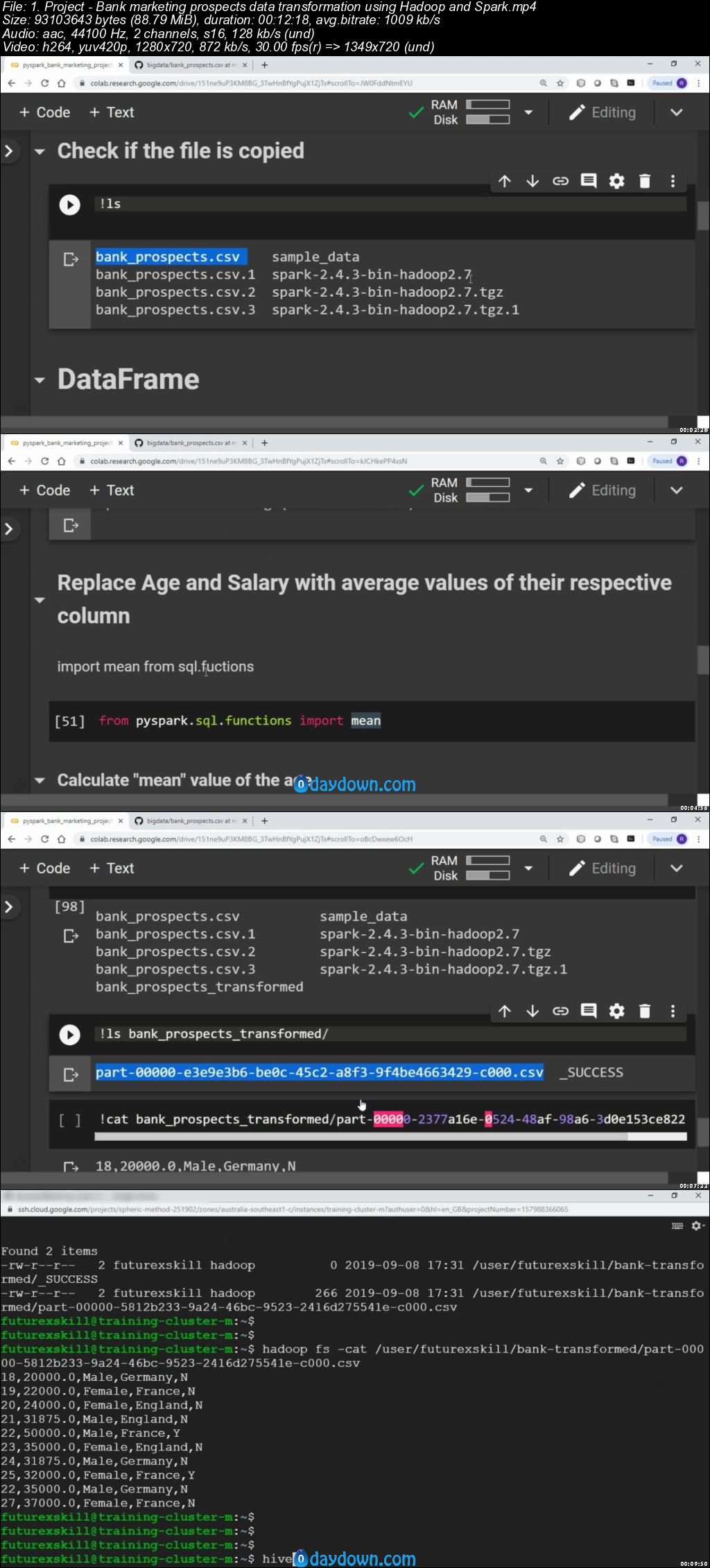Click gear icon above "!ls bank_prospects_transformed/" cell
The image size is (710, 1568).
click(616, 1011)
